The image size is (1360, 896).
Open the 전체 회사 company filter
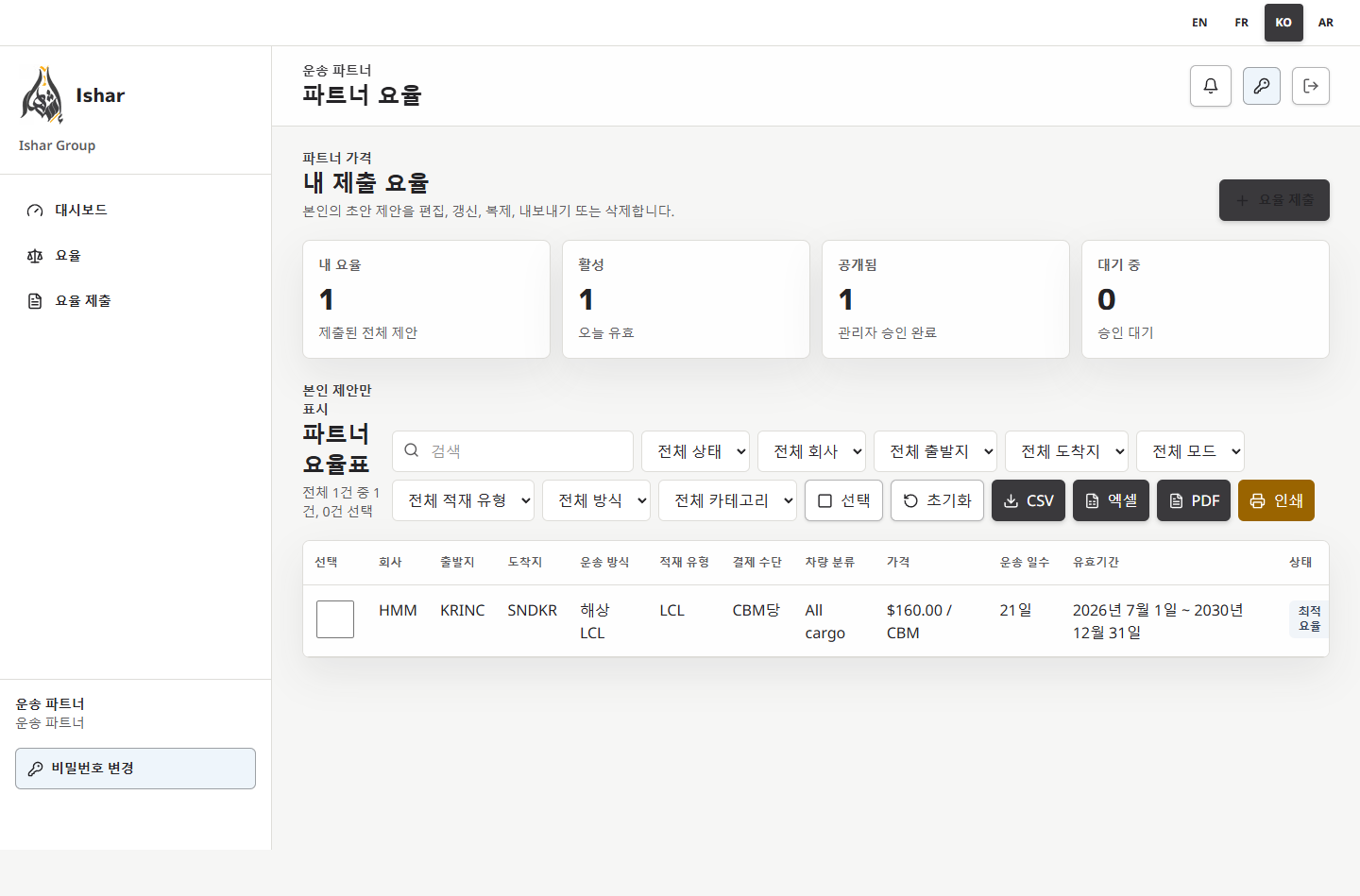[x=811, y=451]
